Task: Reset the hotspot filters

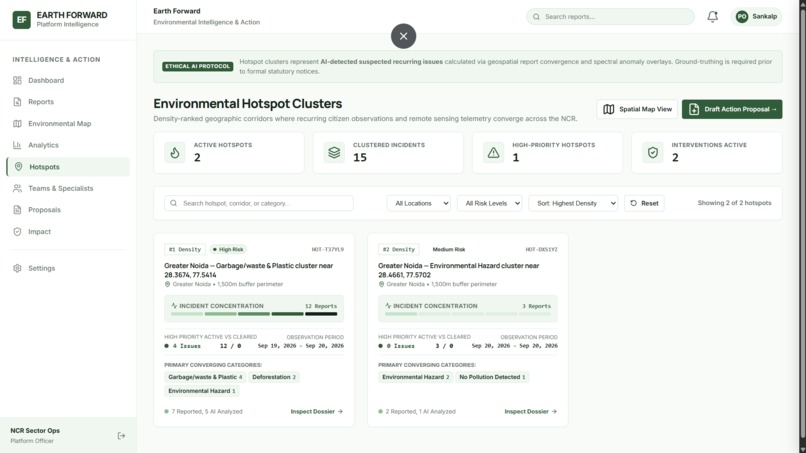Action: point(644,203)
